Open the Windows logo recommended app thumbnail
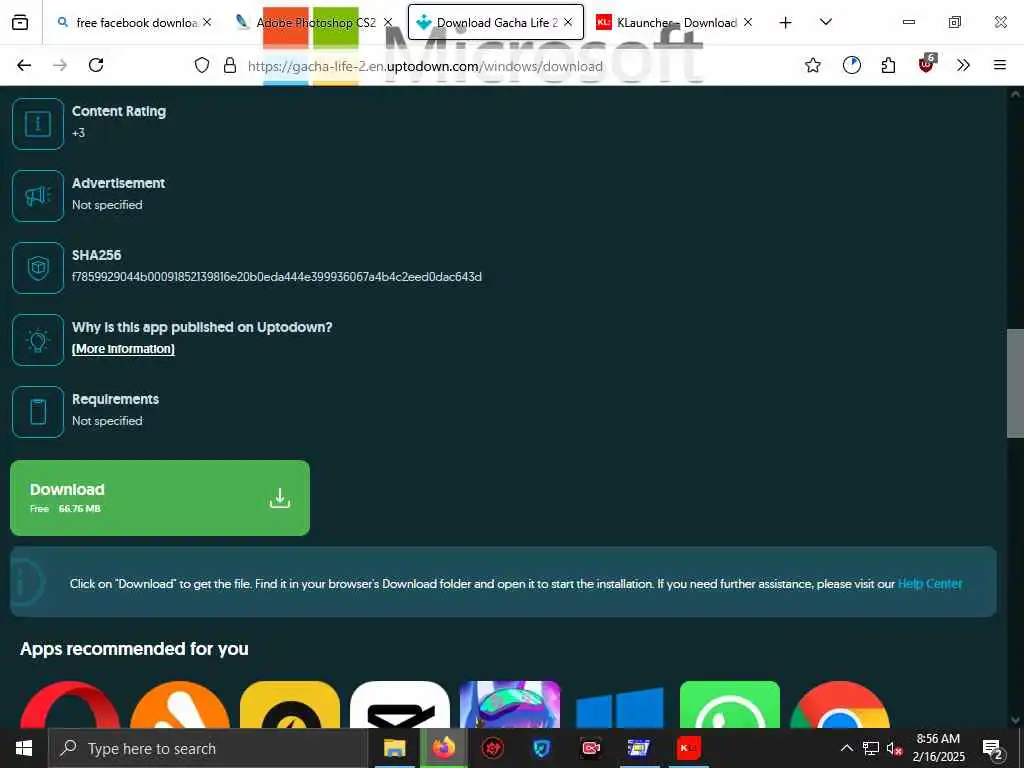This screenshot has height=768, width=1024. [620, 705]
